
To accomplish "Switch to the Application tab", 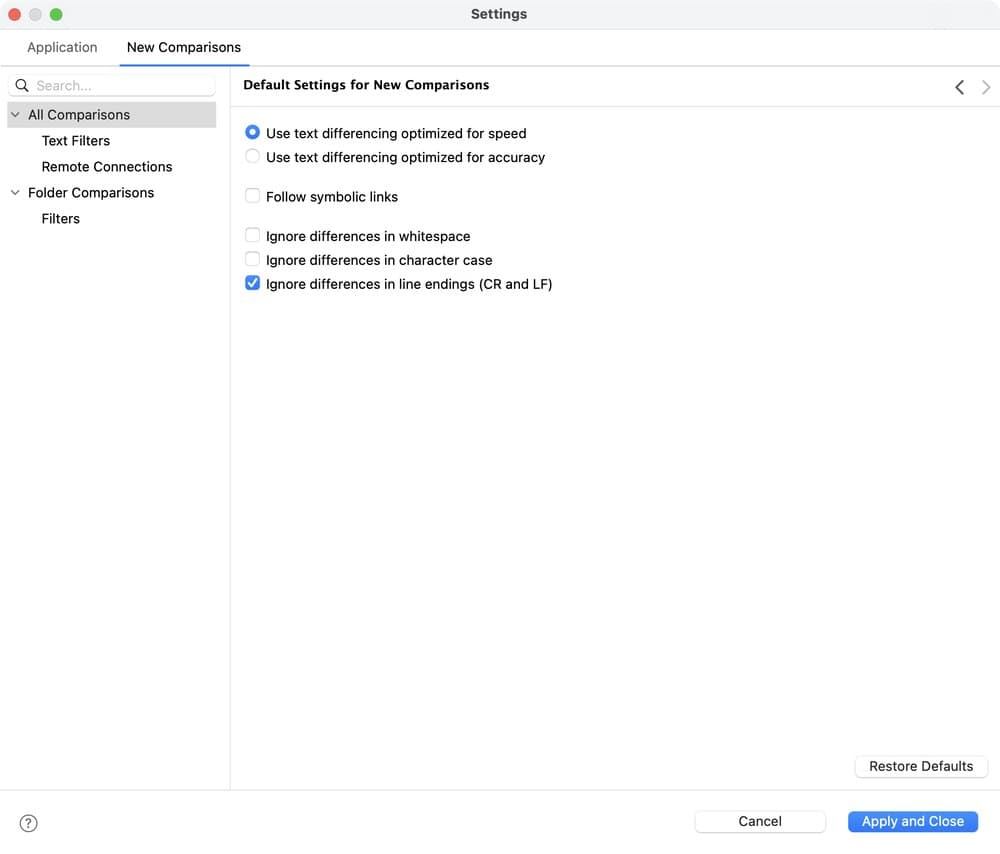I will 62,47.
